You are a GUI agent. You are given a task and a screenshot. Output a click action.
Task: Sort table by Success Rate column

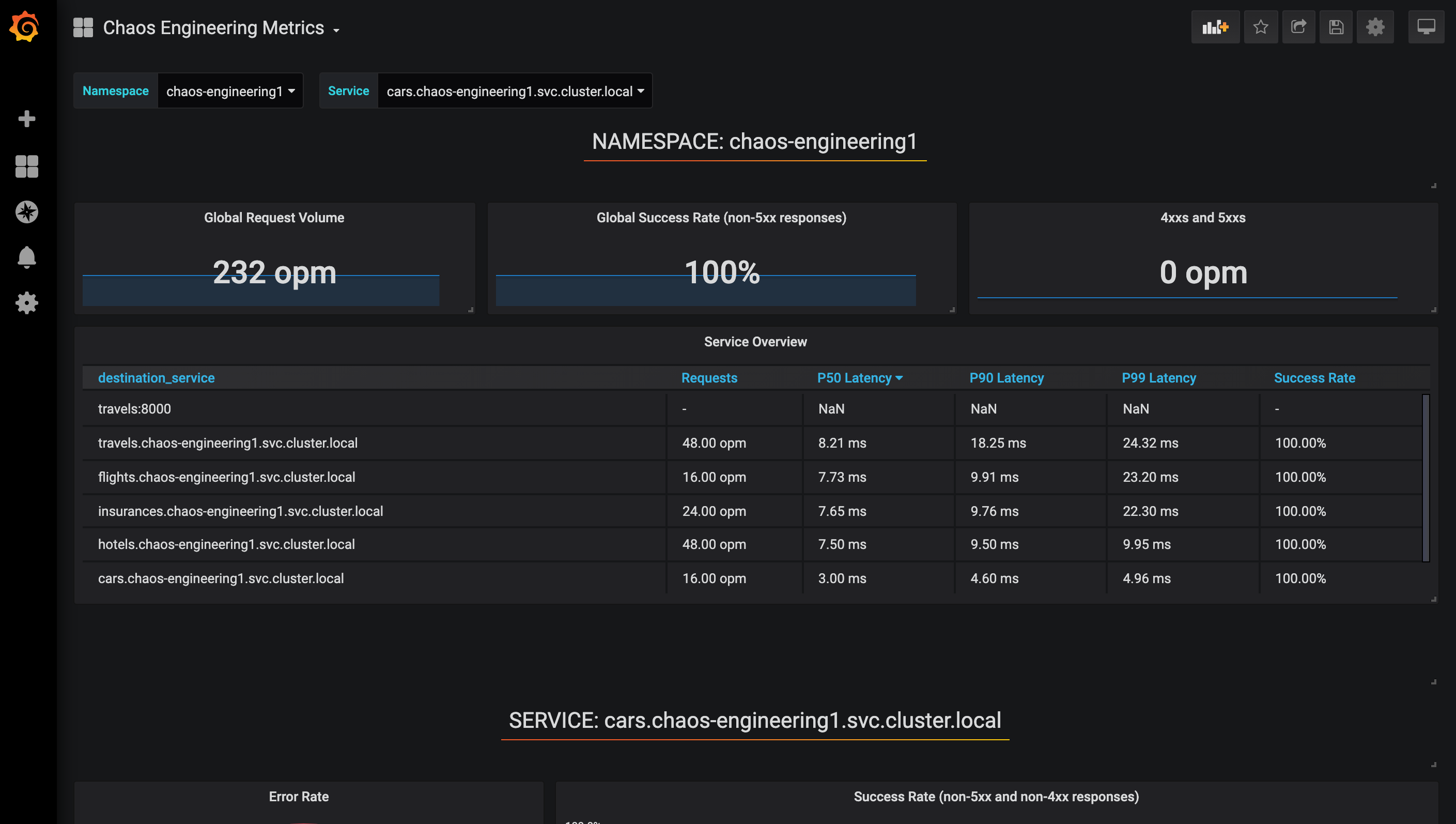[1314, 377]
